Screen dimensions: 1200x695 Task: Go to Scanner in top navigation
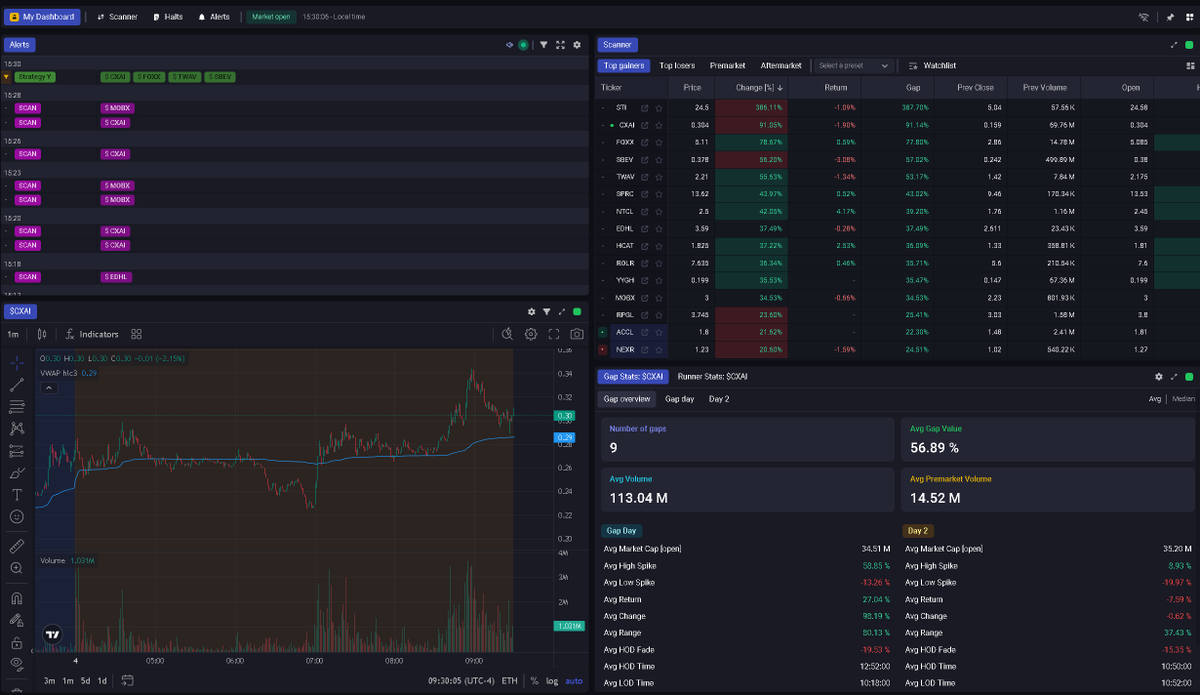tap(117, 17)
